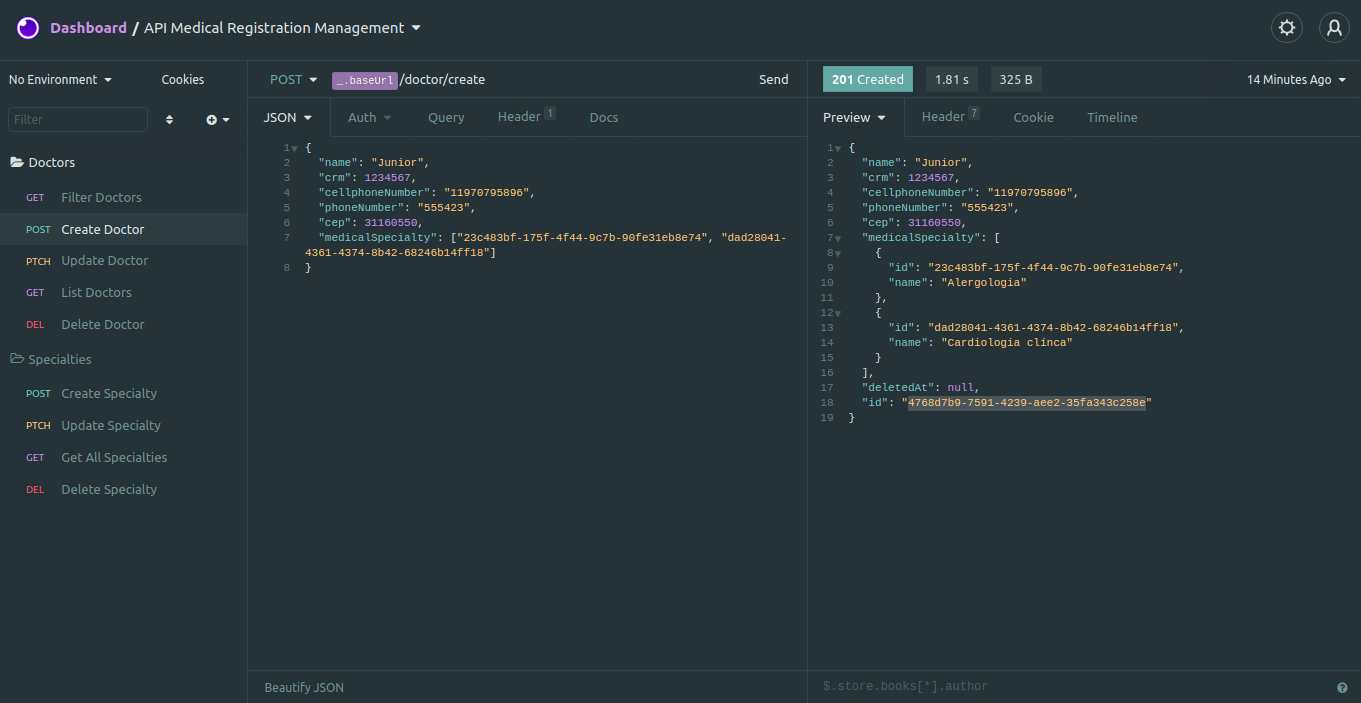Open the settings gear icon
Image resolution: width=1361 pixels, height=703 pixels.
click(x=1287, y=28)
